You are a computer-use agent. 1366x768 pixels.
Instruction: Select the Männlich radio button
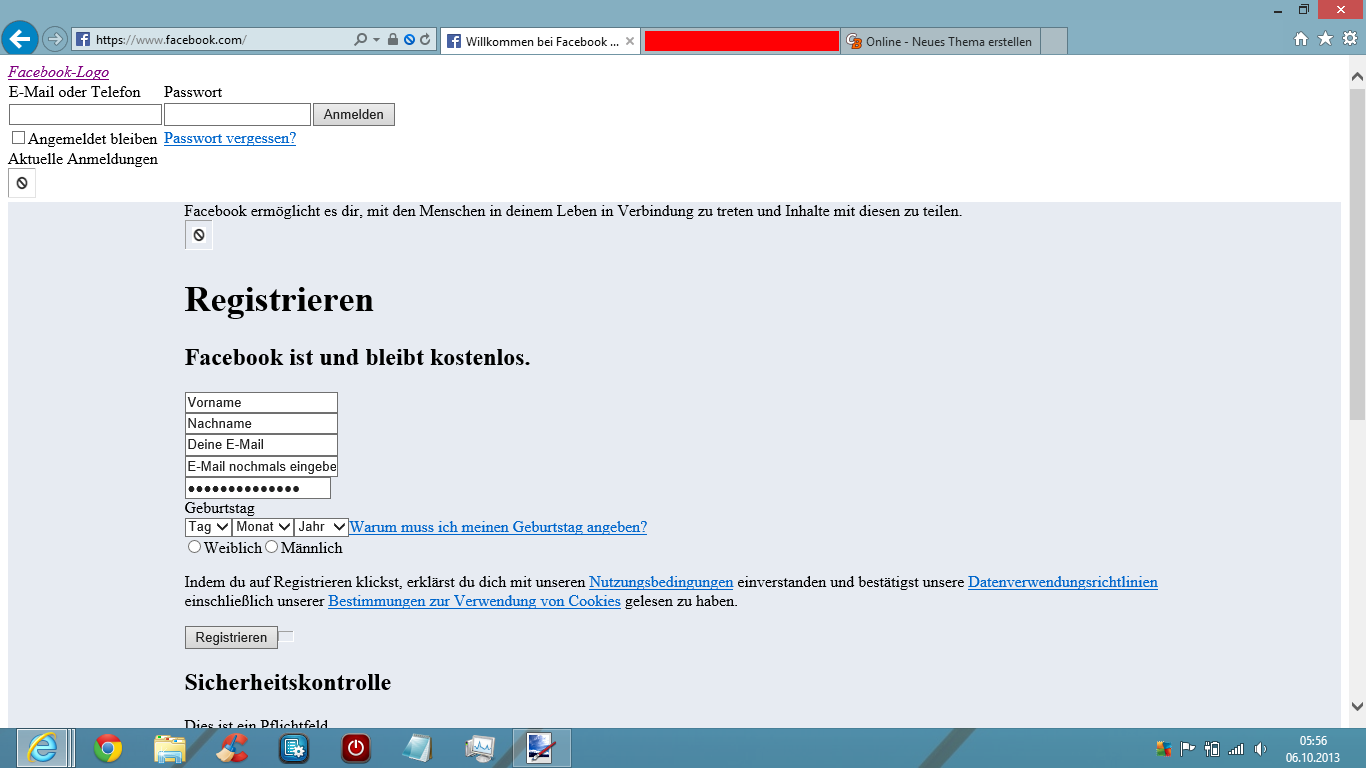(272, 546)
